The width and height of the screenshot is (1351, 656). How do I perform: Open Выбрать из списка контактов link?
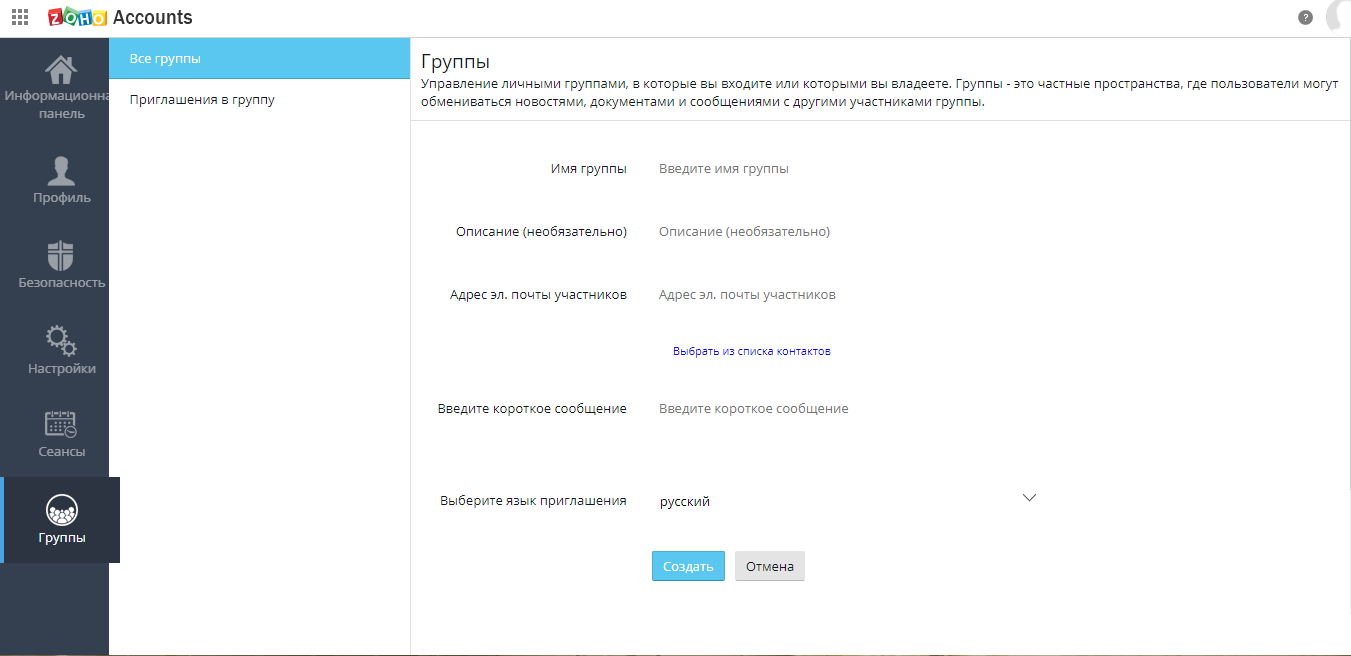752,351
